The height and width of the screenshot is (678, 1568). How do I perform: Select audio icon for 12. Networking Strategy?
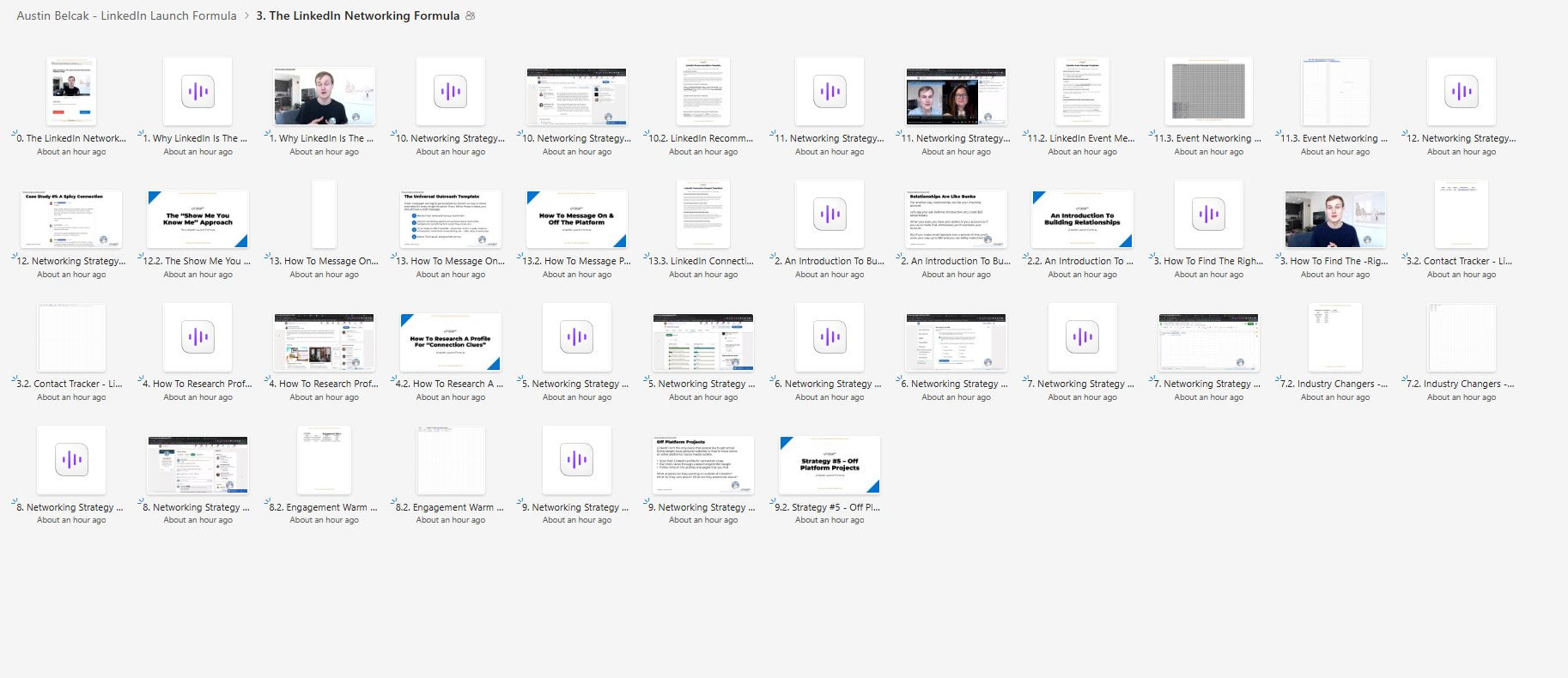click(x=1462, y=92)
